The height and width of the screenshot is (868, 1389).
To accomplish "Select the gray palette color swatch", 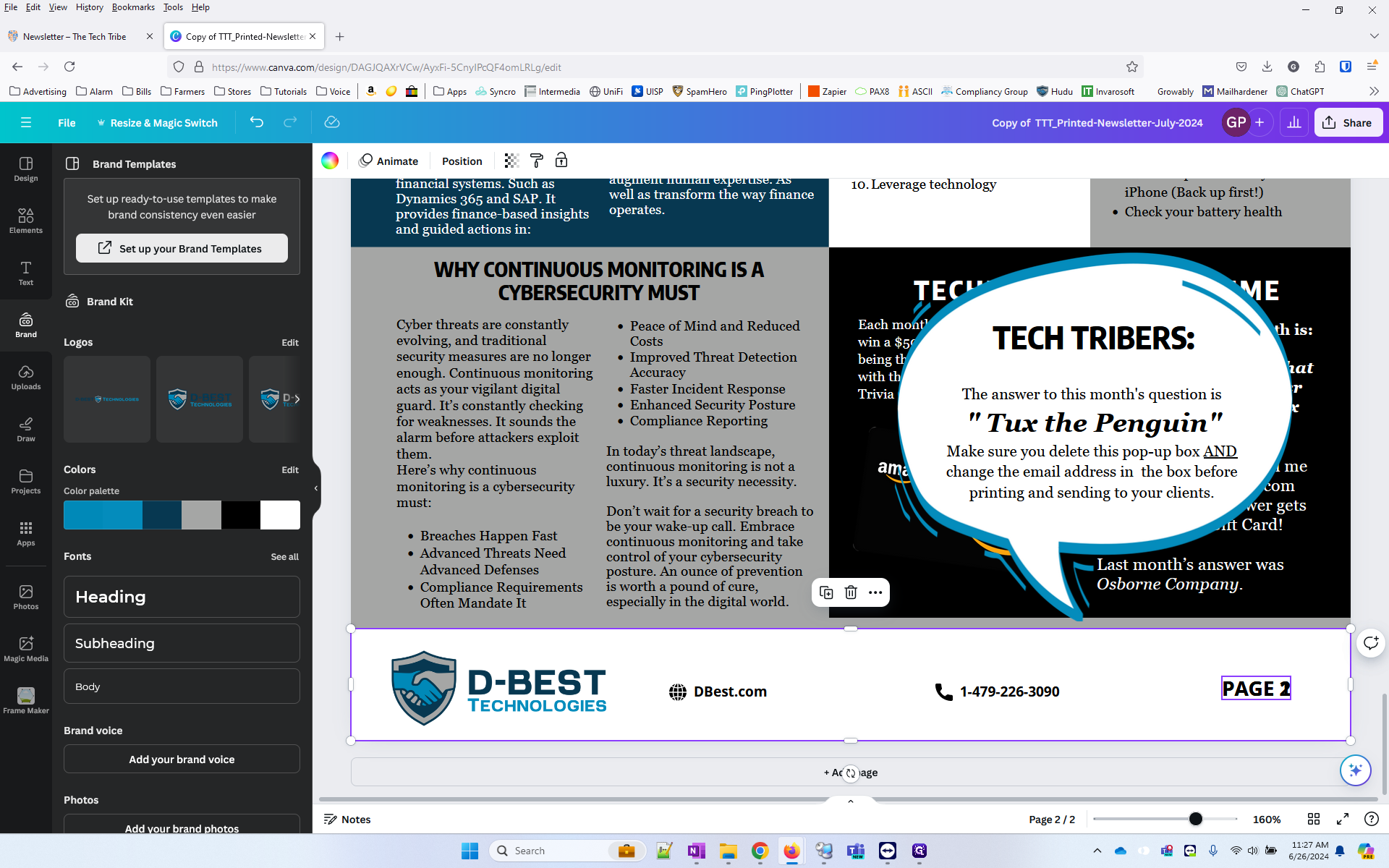I will (x=201, y=515).
